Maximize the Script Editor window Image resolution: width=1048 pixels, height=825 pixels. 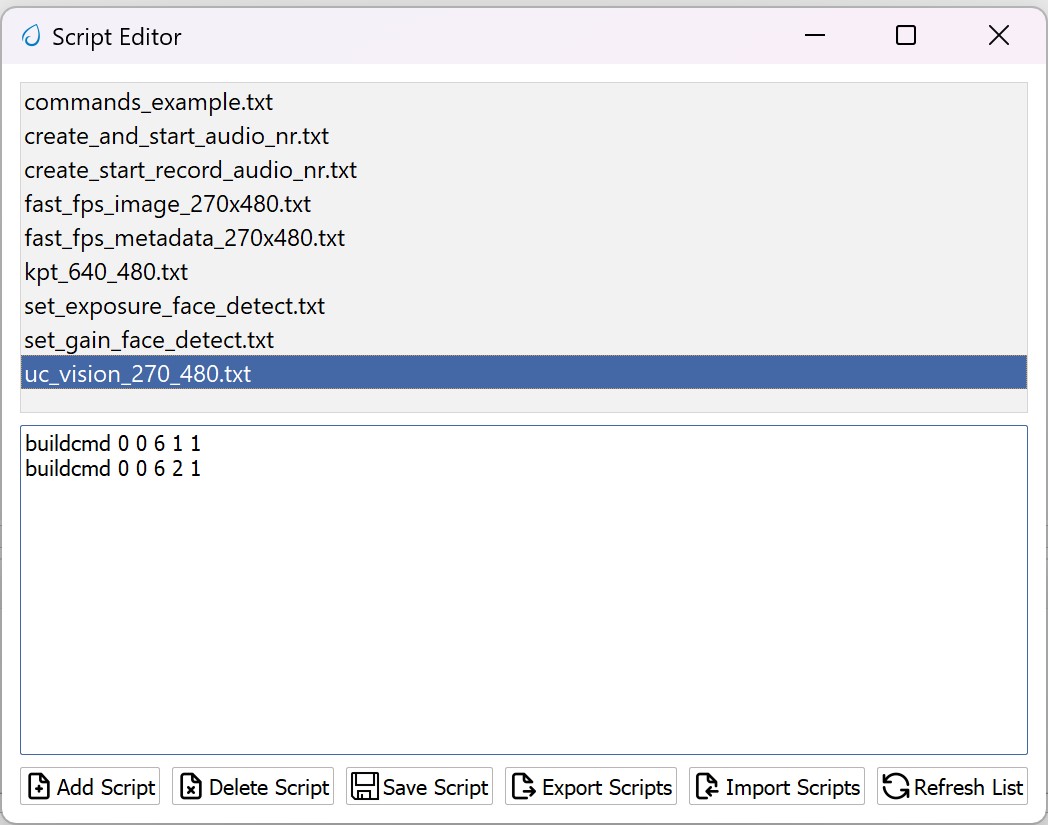[x=906, y=36]
